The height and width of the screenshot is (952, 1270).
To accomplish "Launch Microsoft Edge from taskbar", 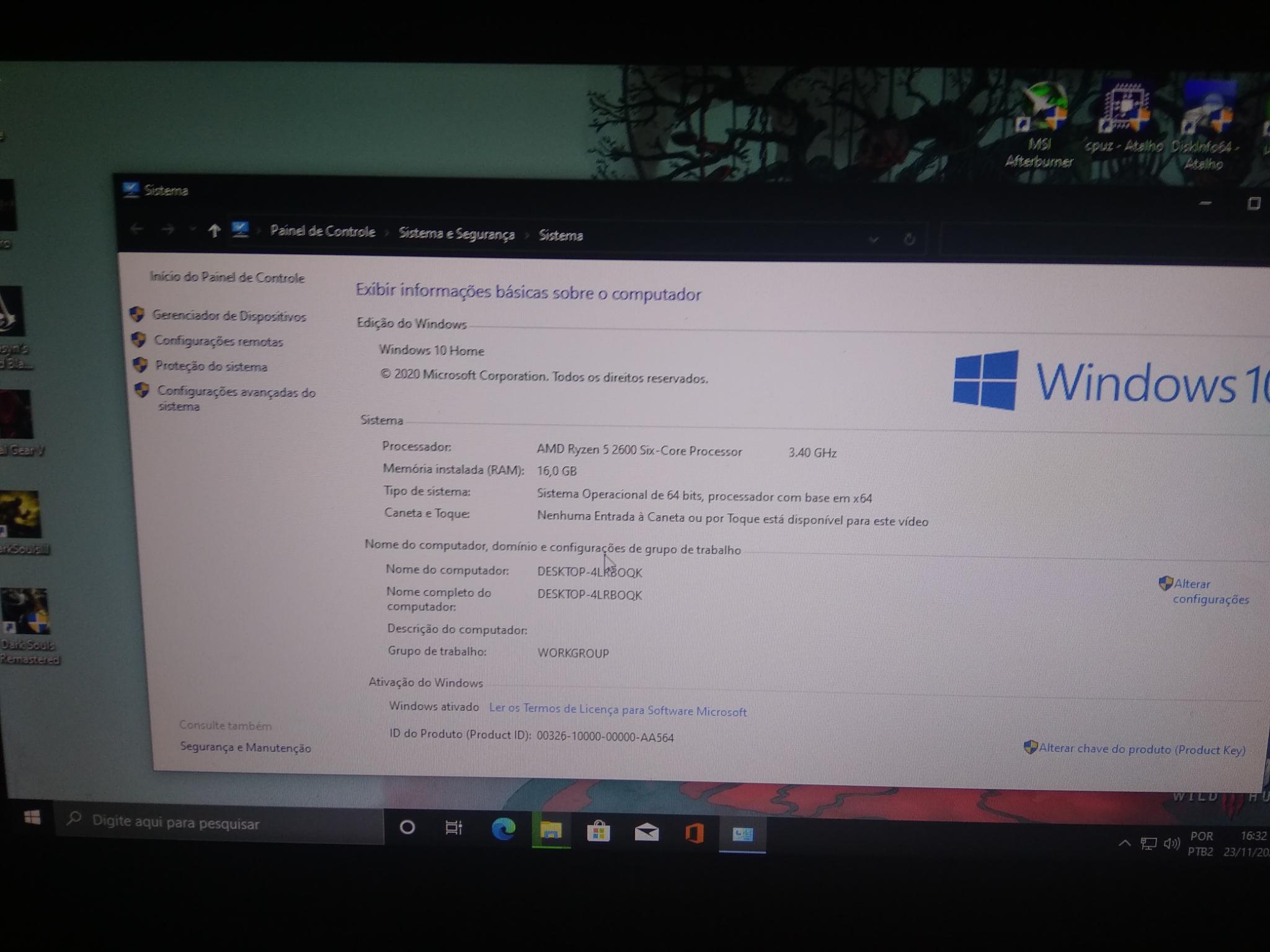I will point(503,829).
